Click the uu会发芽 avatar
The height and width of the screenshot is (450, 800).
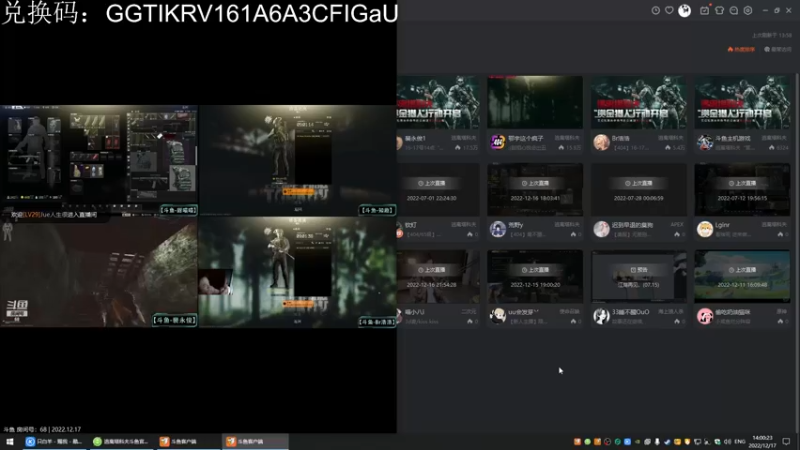(x=497, y=316)
